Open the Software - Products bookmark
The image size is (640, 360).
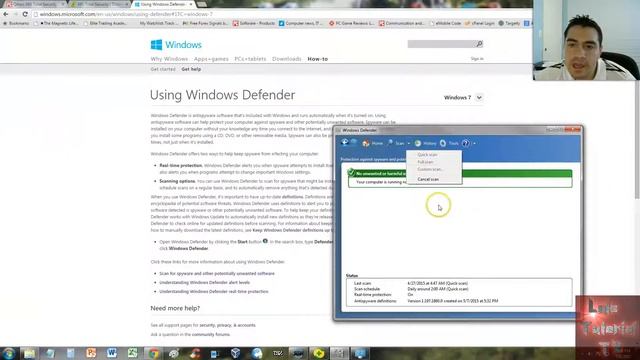click(x=254, y=23)
